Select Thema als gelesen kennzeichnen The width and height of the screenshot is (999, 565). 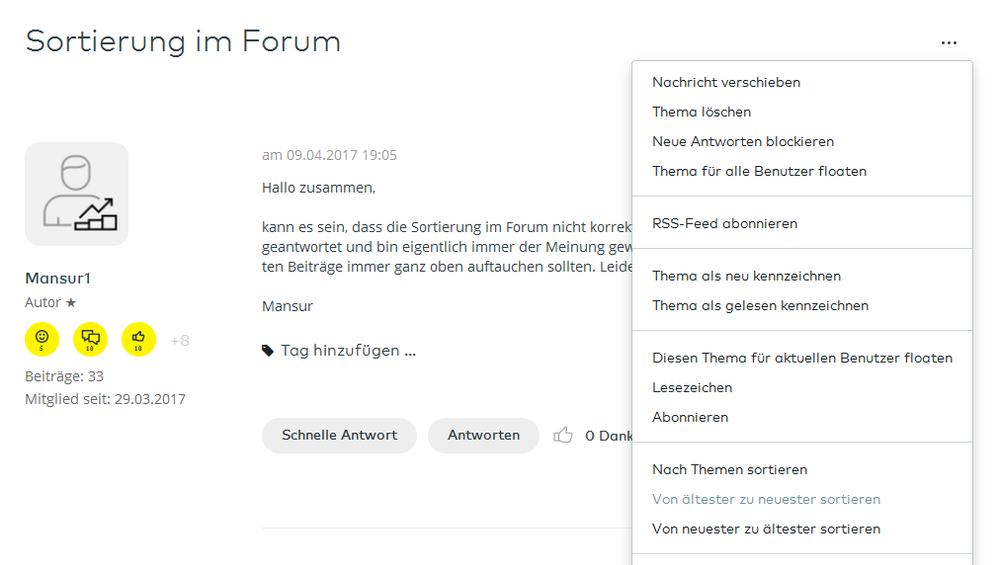coord(760,306)
